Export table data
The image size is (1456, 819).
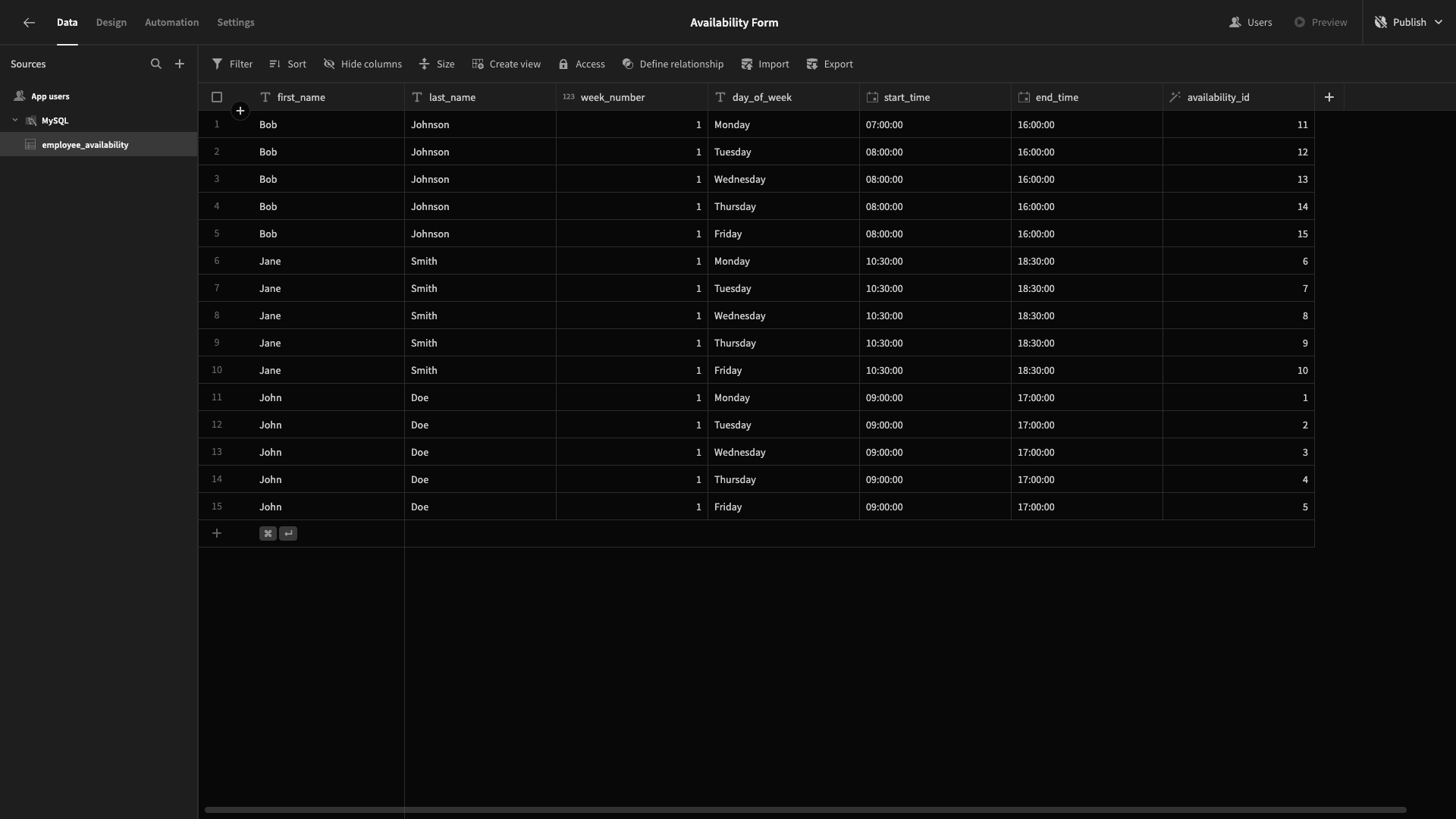[830, 64]
